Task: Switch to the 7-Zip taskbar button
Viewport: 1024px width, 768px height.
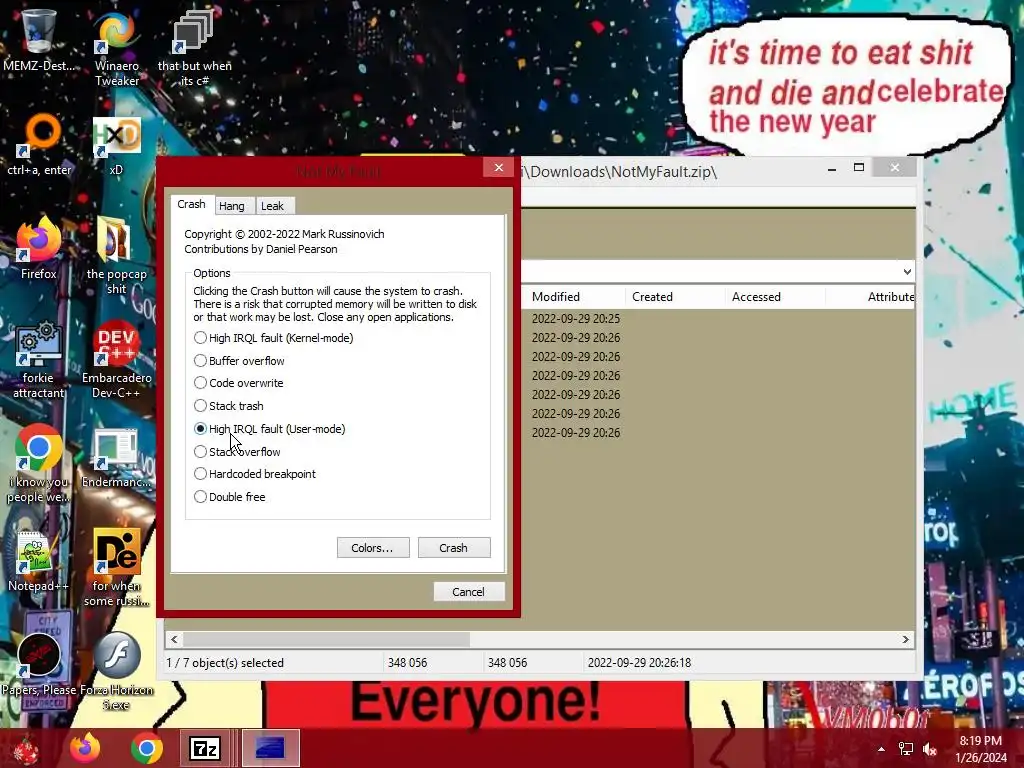Action: tap(204, 748)
